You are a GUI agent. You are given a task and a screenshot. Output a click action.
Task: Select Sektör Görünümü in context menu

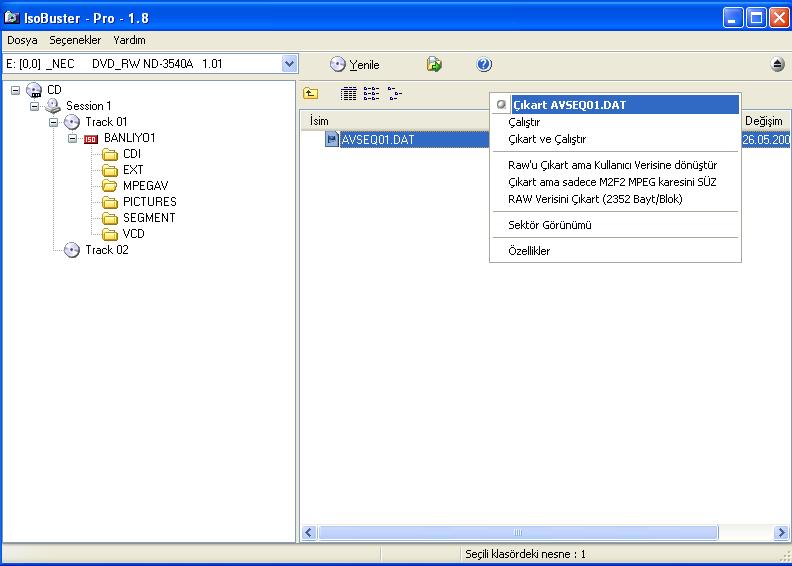549,225
